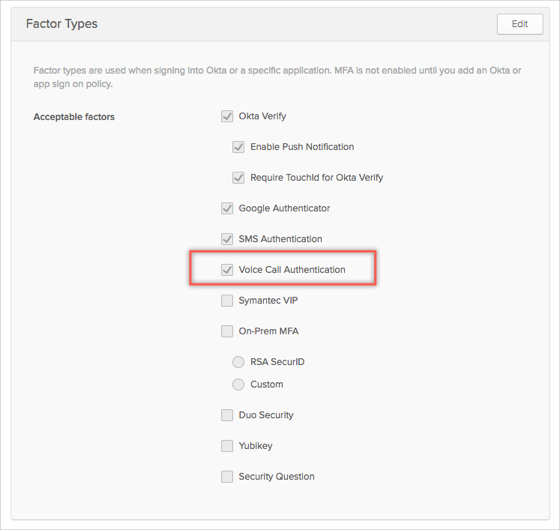Click the Voice Call Authentication label
Viewport: 560px width, 530px height.
pos(292,270)
